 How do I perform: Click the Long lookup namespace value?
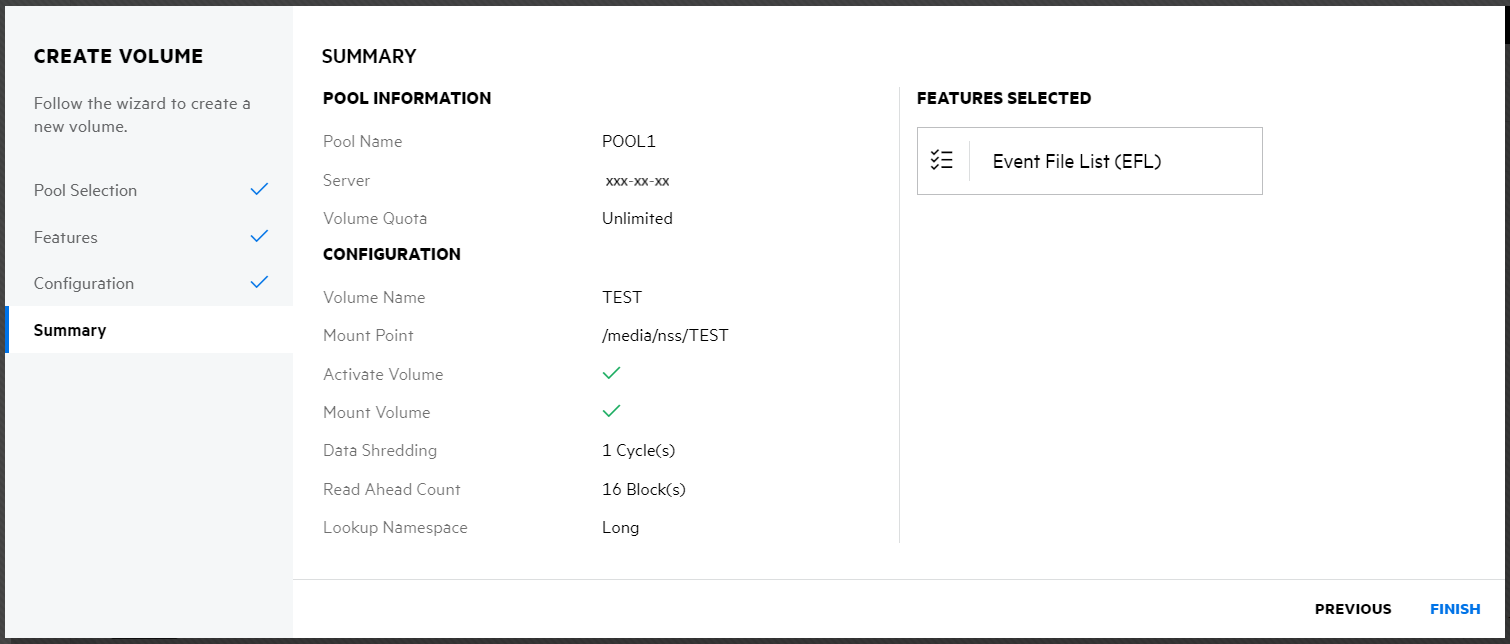tap(620, 527)
